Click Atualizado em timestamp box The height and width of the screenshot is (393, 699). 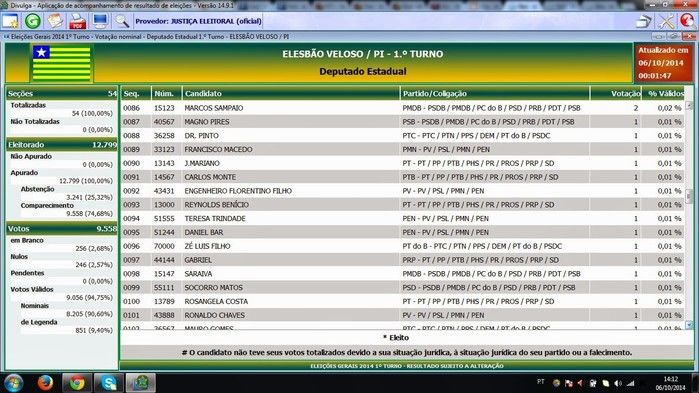[x=663, y=63]
